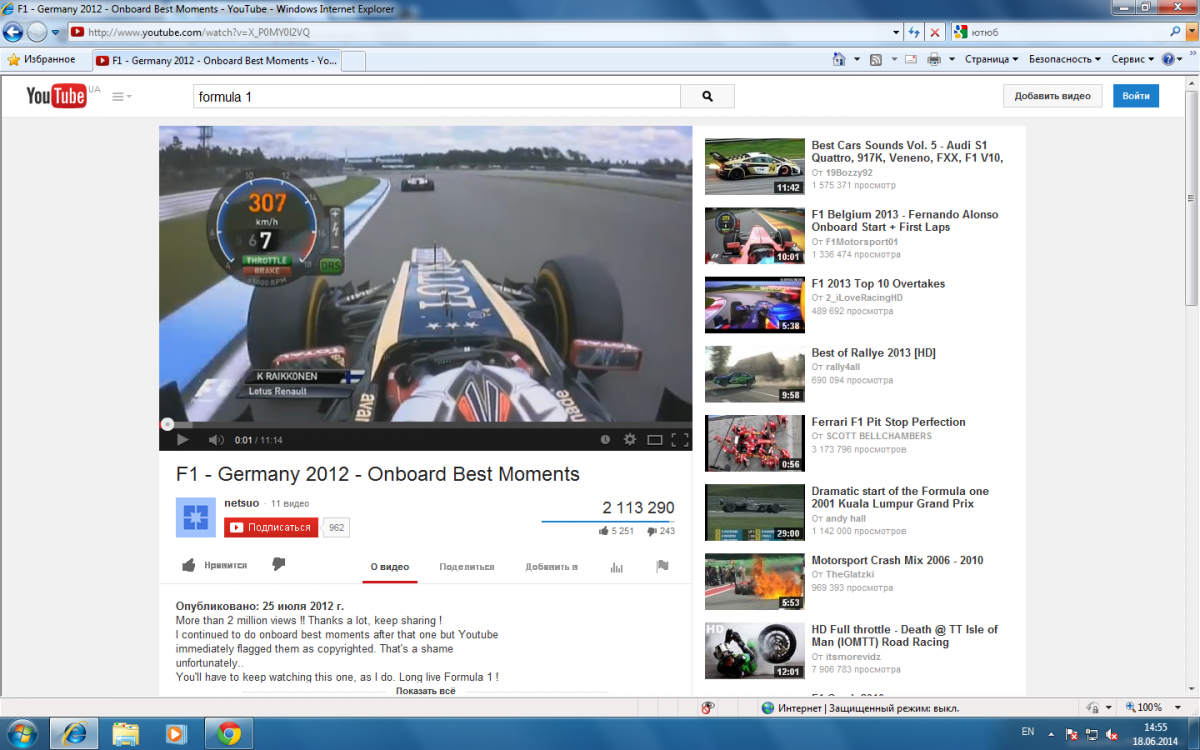
Task: Open Windows Media Player from taskbar
Action: (176, 733)
